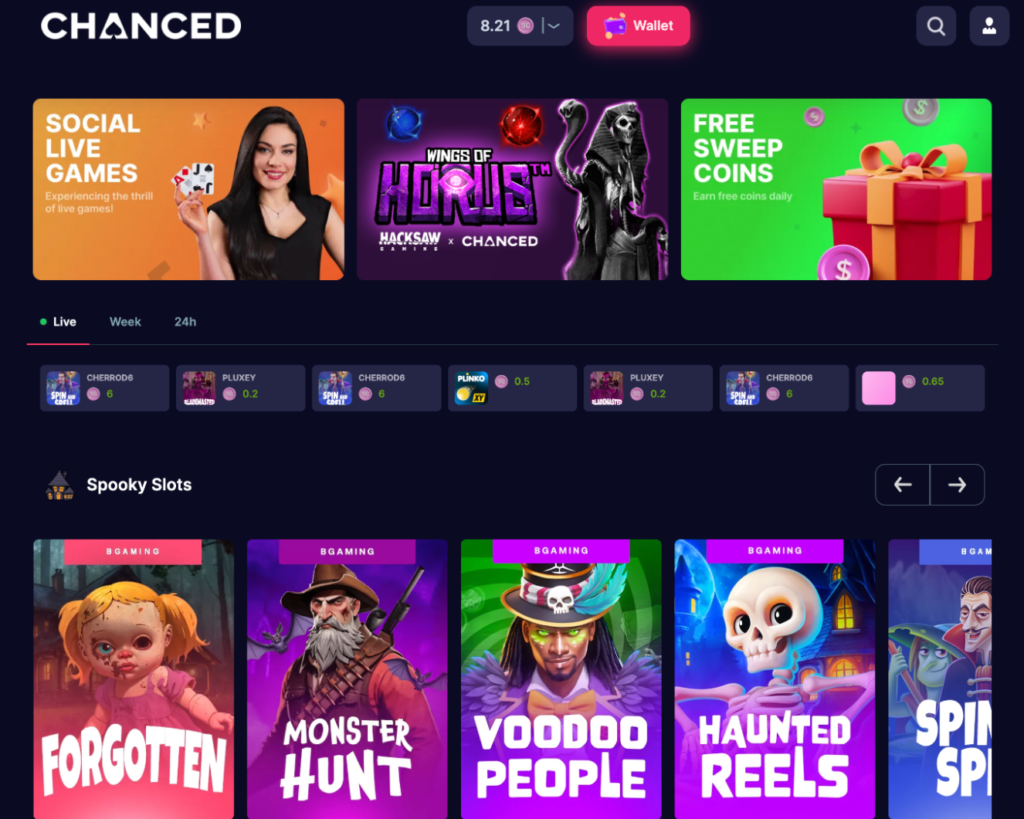Viewport: 1024px width, 819px height.
Task: Click the pink square in live feed
Action: click(x=878, y=388)
